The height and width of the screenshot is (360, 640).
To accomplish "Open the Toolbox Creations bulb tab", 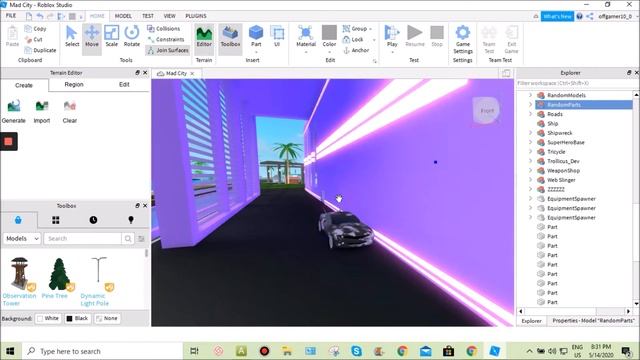I will [x=131, y=220].
